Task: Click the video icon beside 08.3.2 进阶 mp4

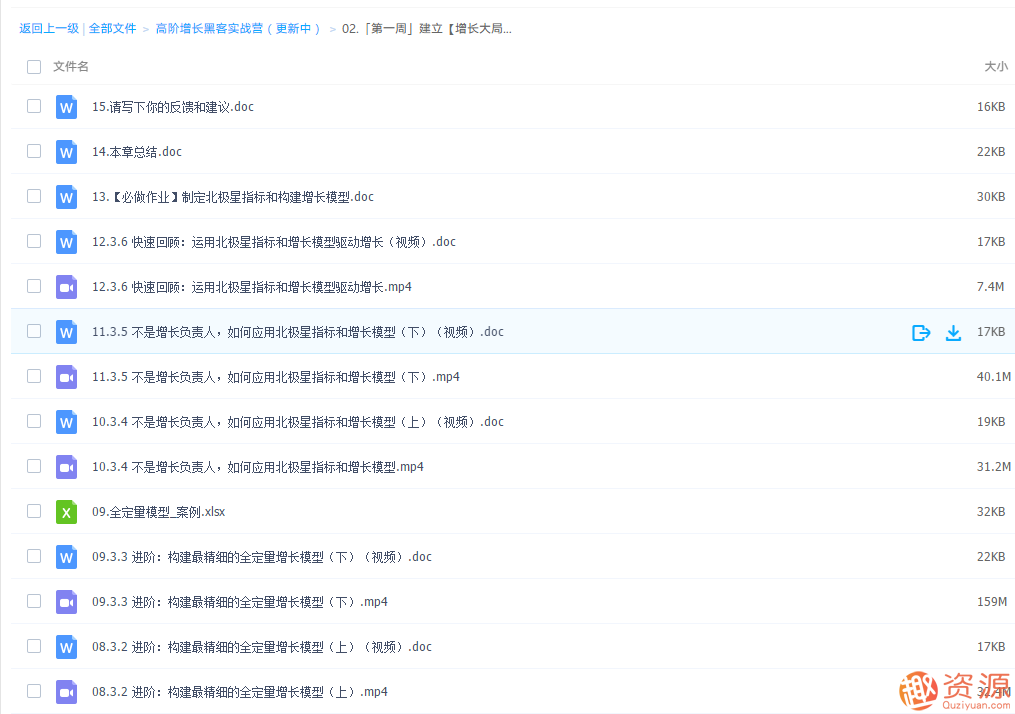Action: pos(66,691)
